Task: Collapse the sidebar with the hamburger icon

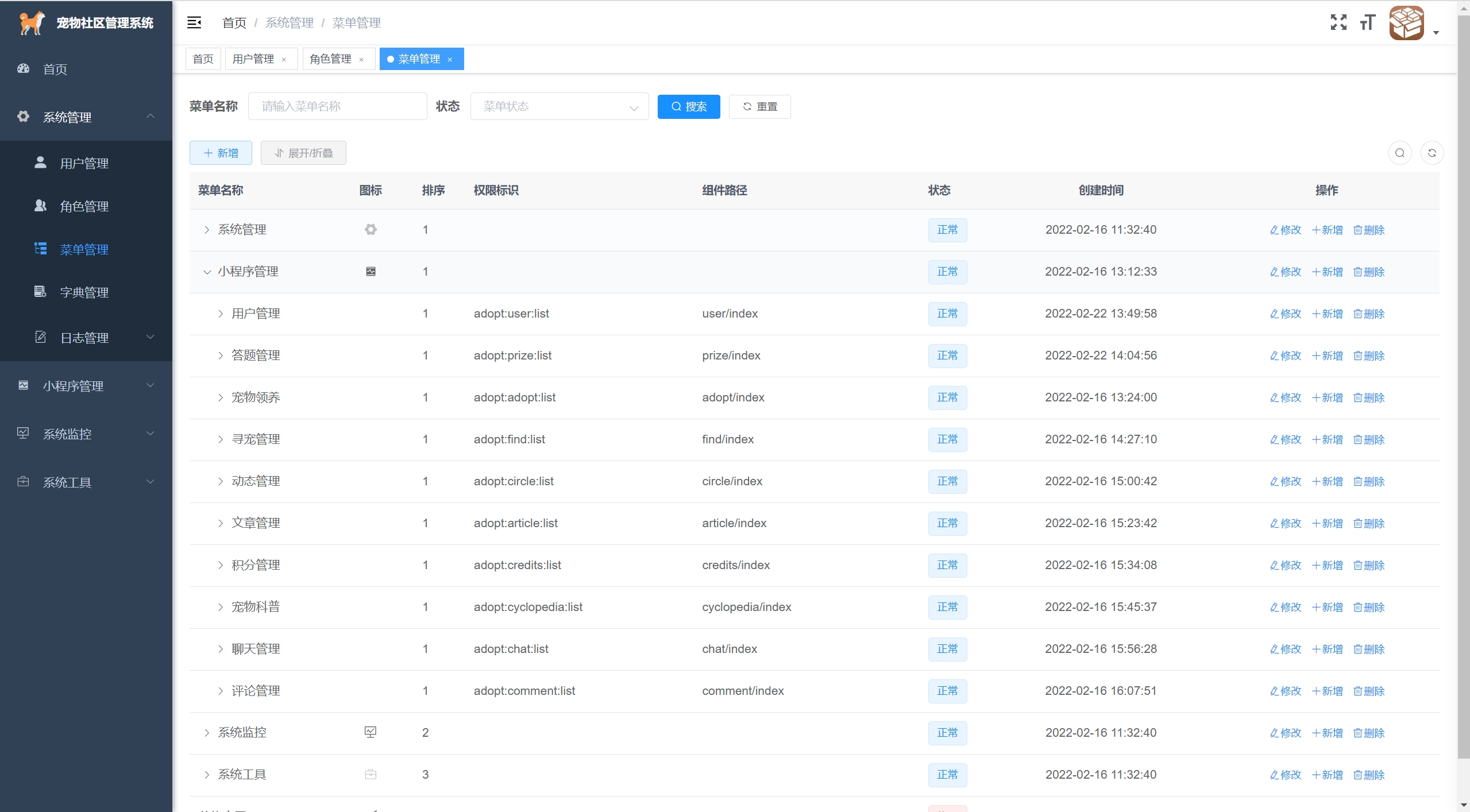Action: click(x=194, y=22)
